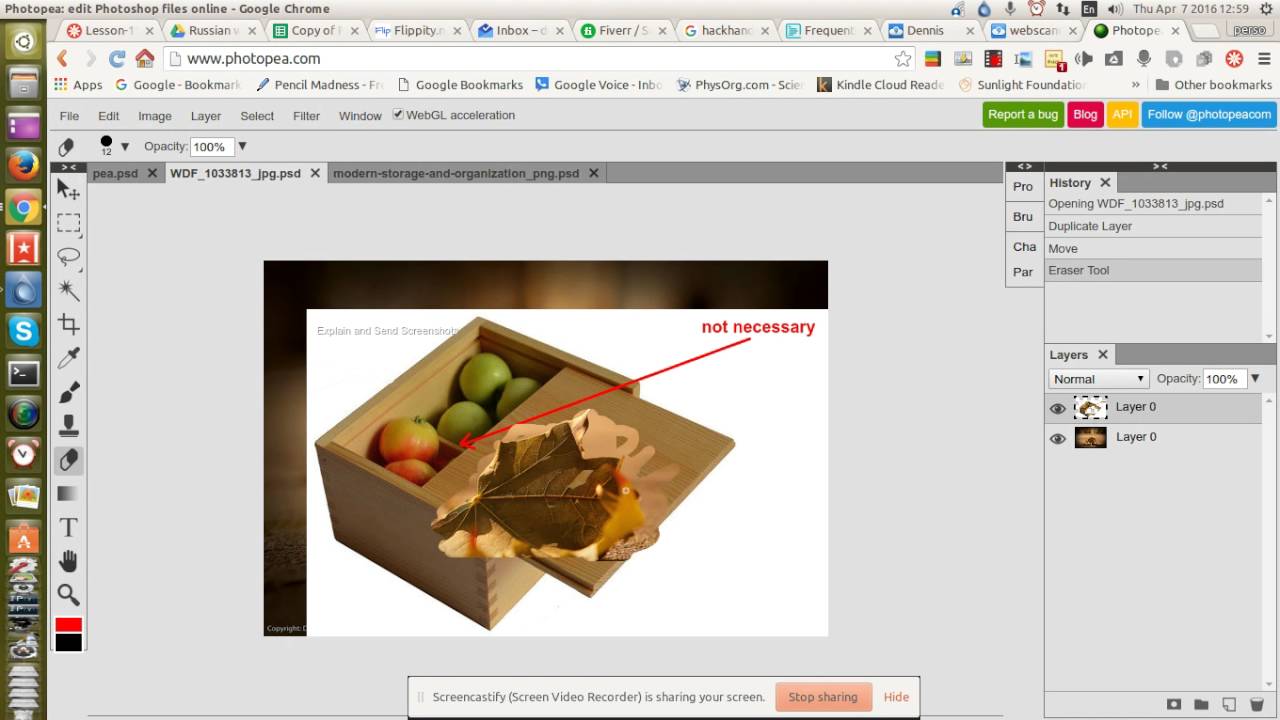Screen dimensions: 1280x720
Task: Show more bookmarks chevron
Action: coord(1136,85)
